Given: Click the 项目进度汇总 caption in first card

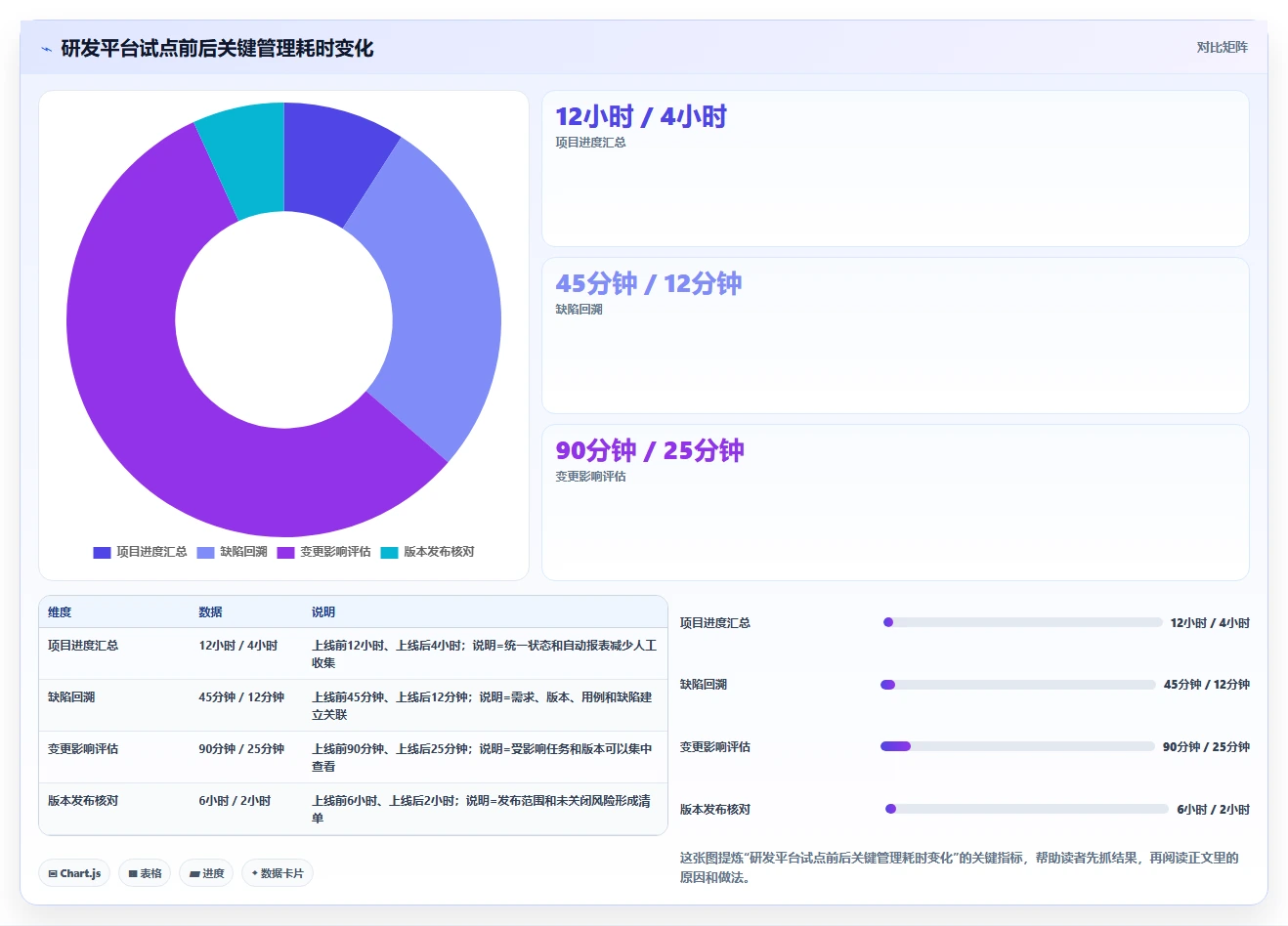Looking at the screenshot, I should coord(590,143).
